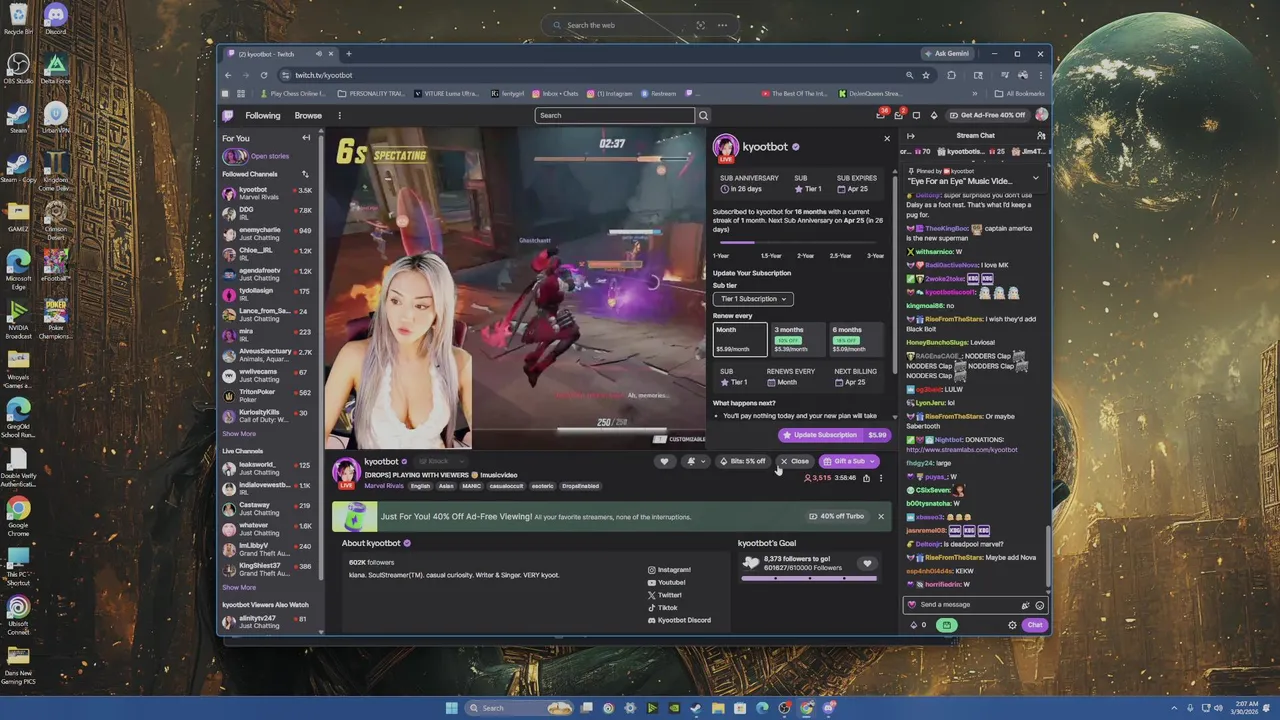Click the Twitch Search input field
The image size is (1280, 720).
click(x=615, y=115)
